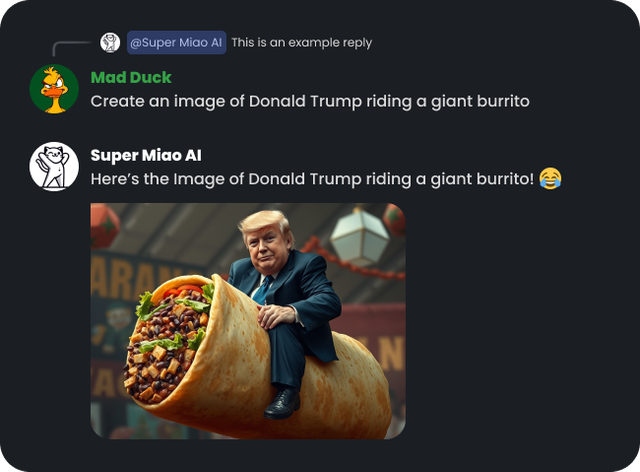Viewport: 640px width, 472px height.
Task: Click the green Mad Duck username
Action: 131,77
